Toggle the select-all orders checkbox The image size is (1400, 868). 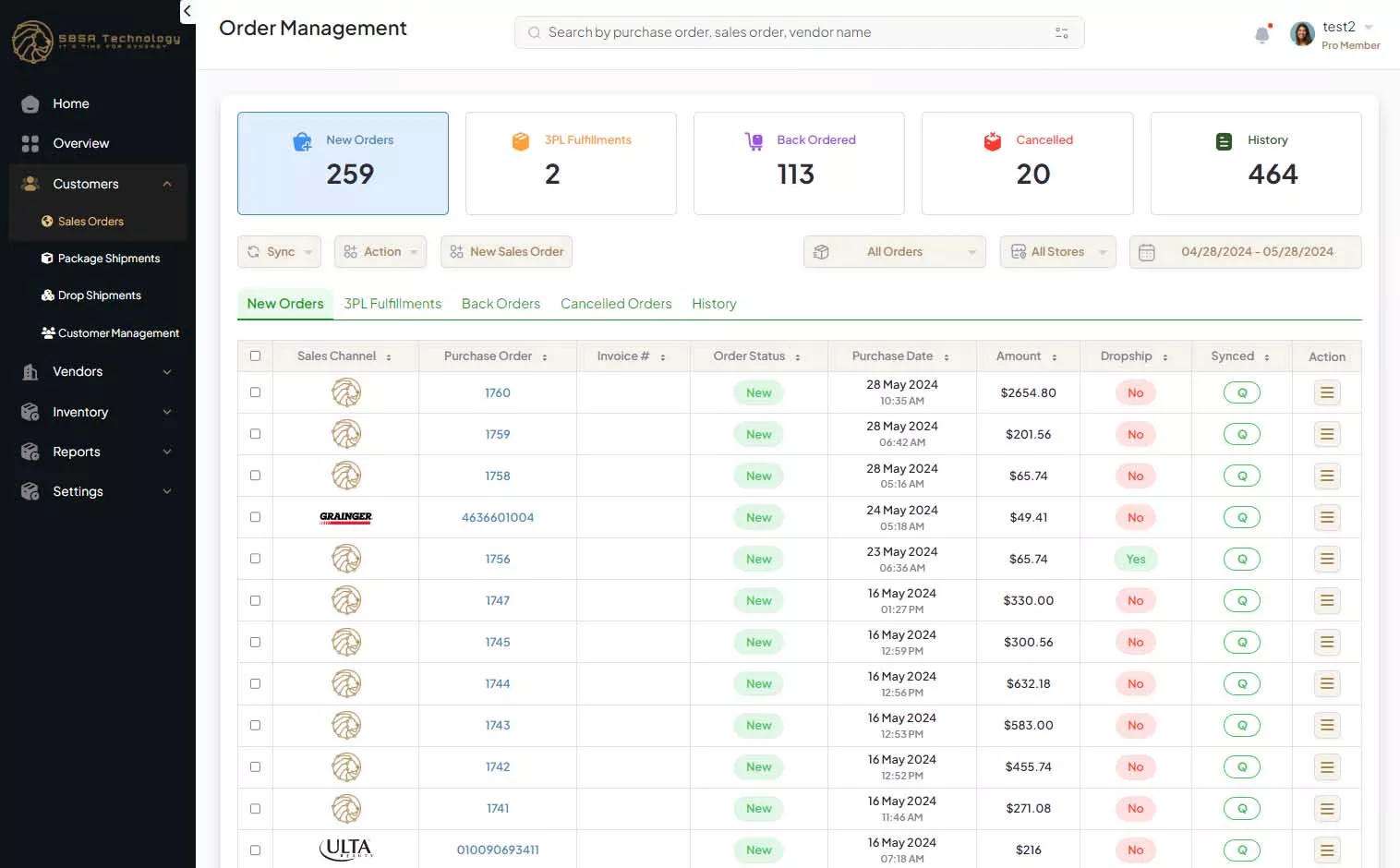click(x=255, y=356)
